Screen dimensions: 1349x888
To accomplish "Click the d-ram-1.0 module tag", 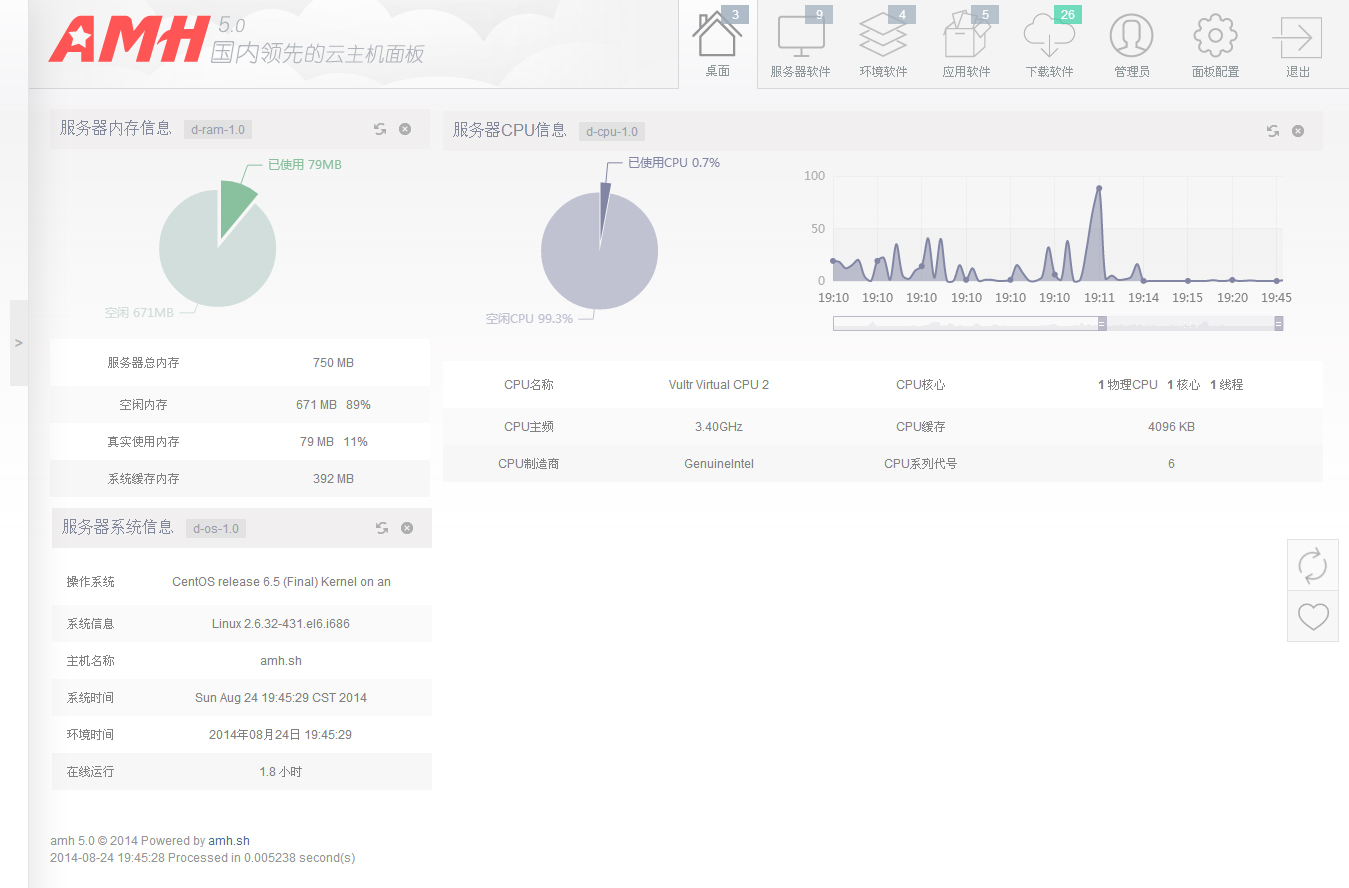I will [x=217, y=129].
